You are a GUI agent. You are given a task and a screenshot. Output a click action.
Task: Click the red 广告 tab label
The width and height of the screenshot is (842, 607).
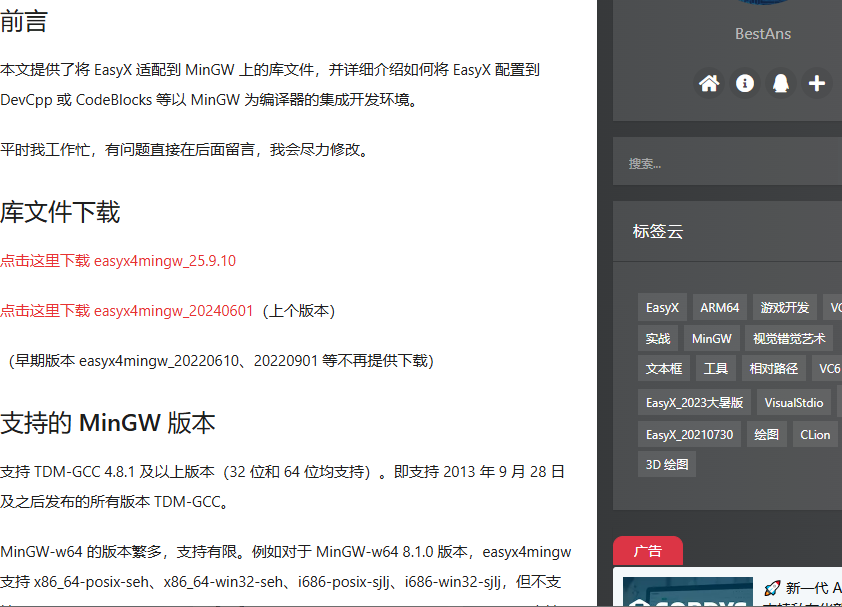click(x=648, y=551)
